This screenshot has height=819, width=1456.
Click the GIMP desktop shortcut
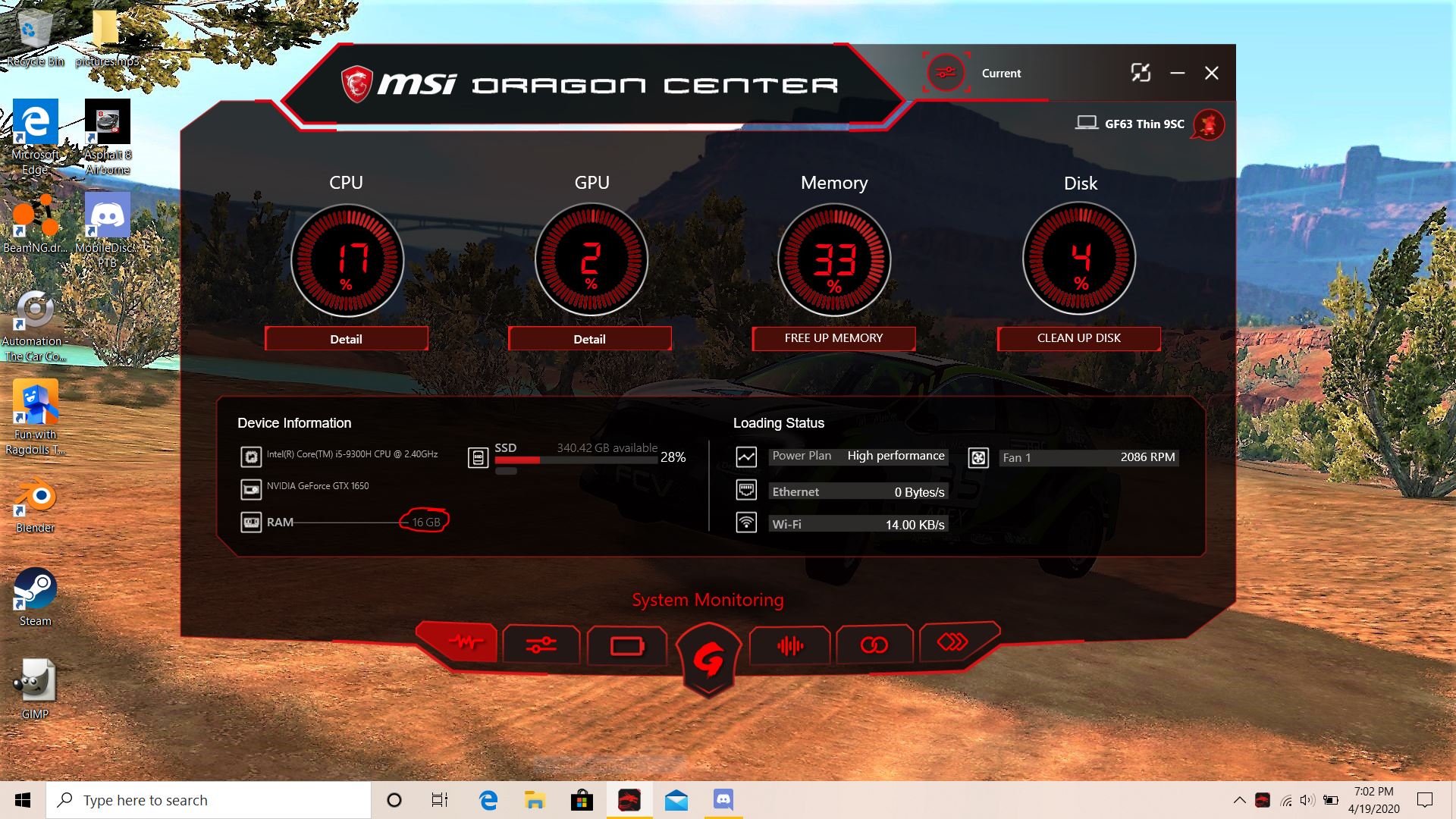point(35,689)
